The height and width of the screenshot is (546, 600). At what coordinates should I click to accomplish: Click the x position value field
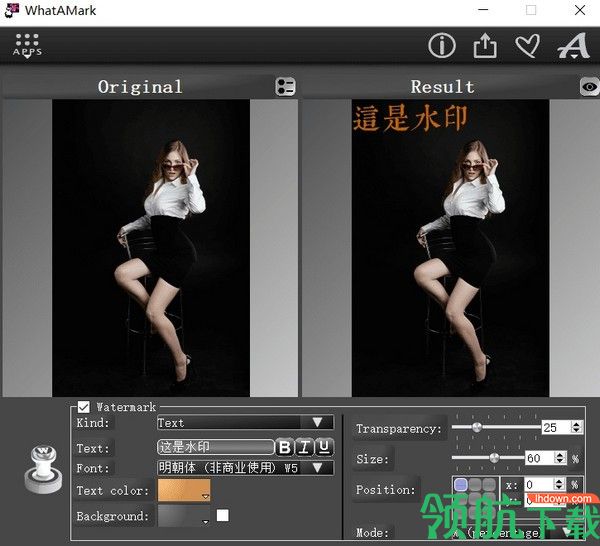click(x=539, y=484)
